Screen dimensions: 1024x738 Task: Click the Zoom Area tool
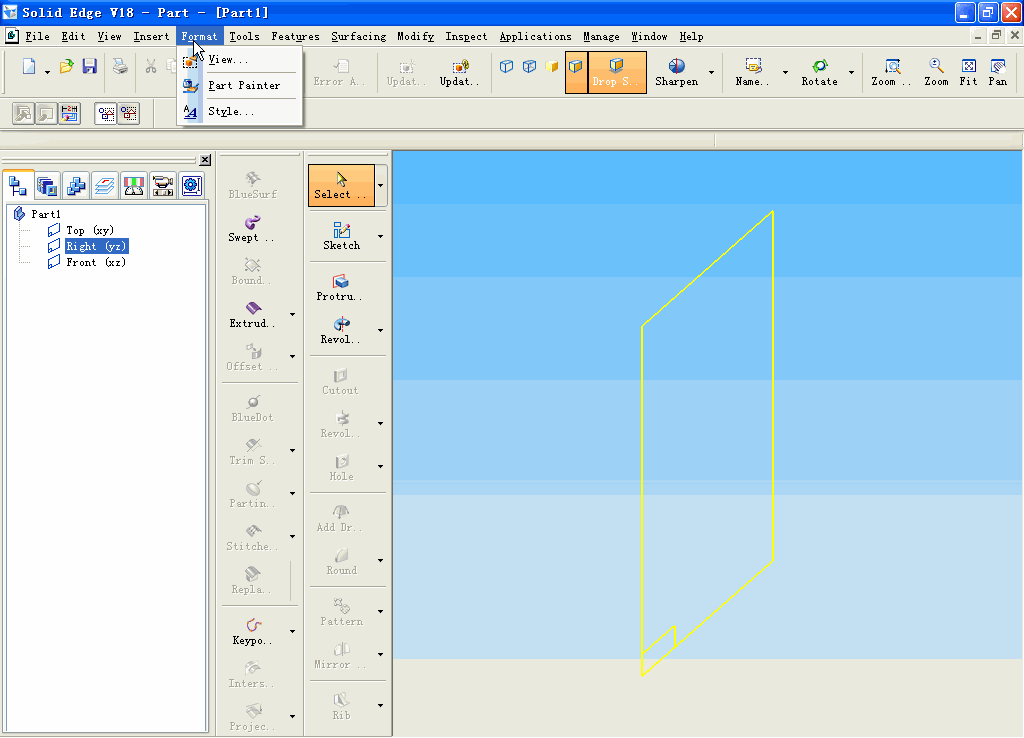pos(891,72)
